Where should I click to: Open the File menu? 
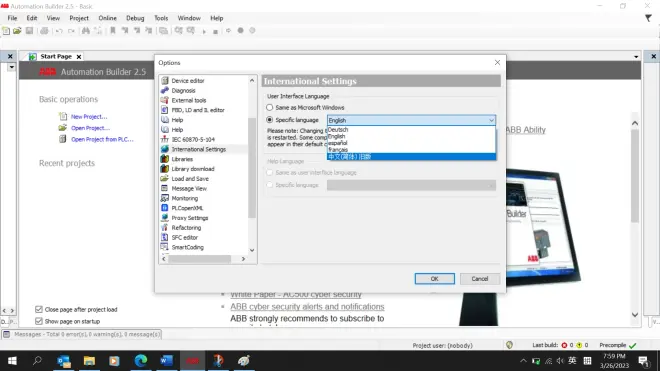click(12, 18)
